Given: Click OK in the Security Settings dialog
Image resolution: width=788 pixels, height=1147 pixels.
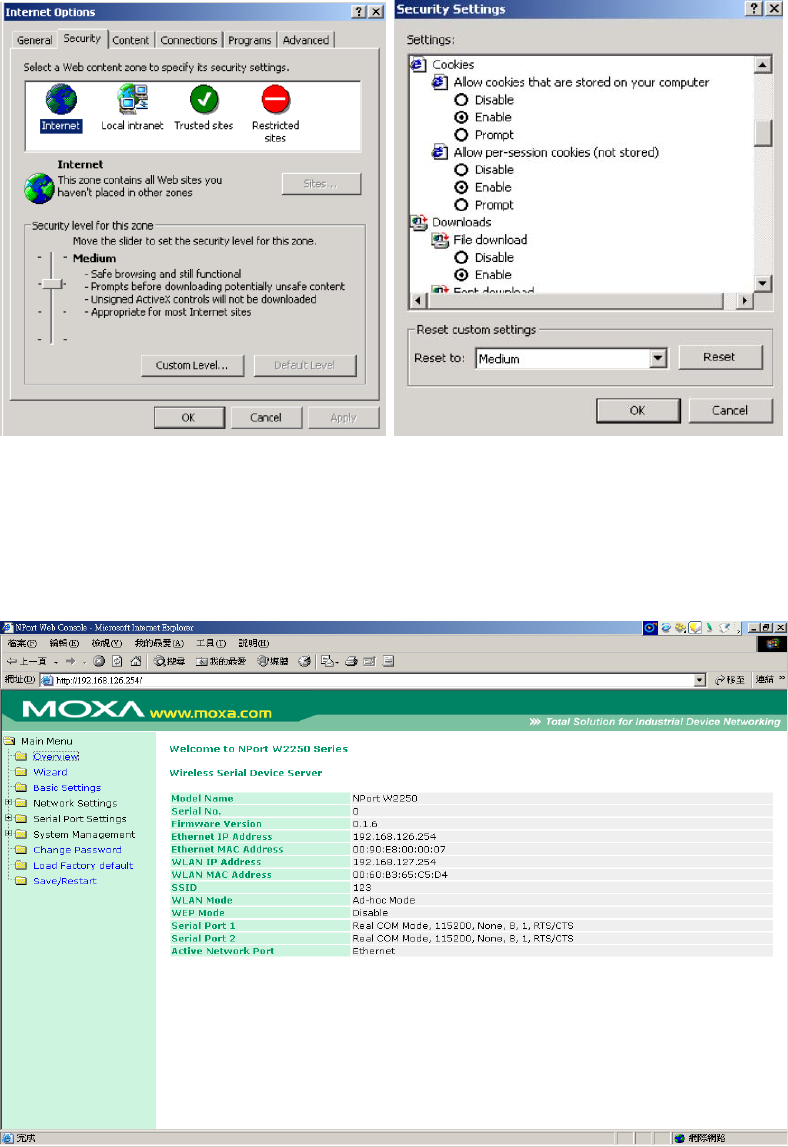Looking at the screenshot, I should [x=638, y=410].
